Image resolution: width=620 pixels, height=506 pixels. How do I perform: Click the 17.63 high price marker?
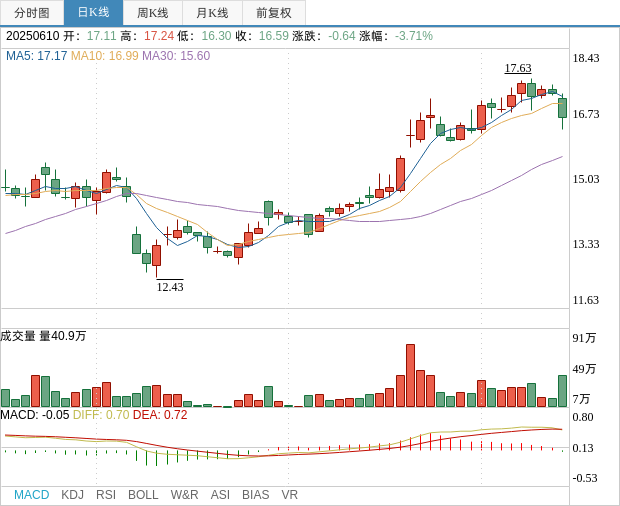518,68
